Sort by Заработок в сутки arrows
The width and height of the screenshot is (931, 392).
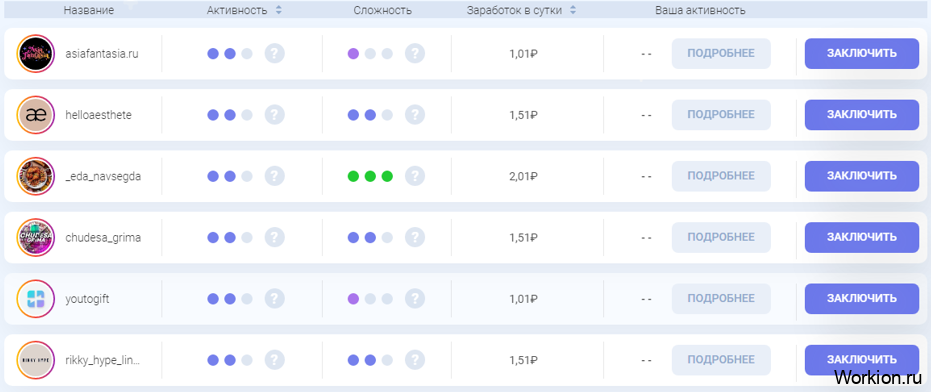point(573,10)
